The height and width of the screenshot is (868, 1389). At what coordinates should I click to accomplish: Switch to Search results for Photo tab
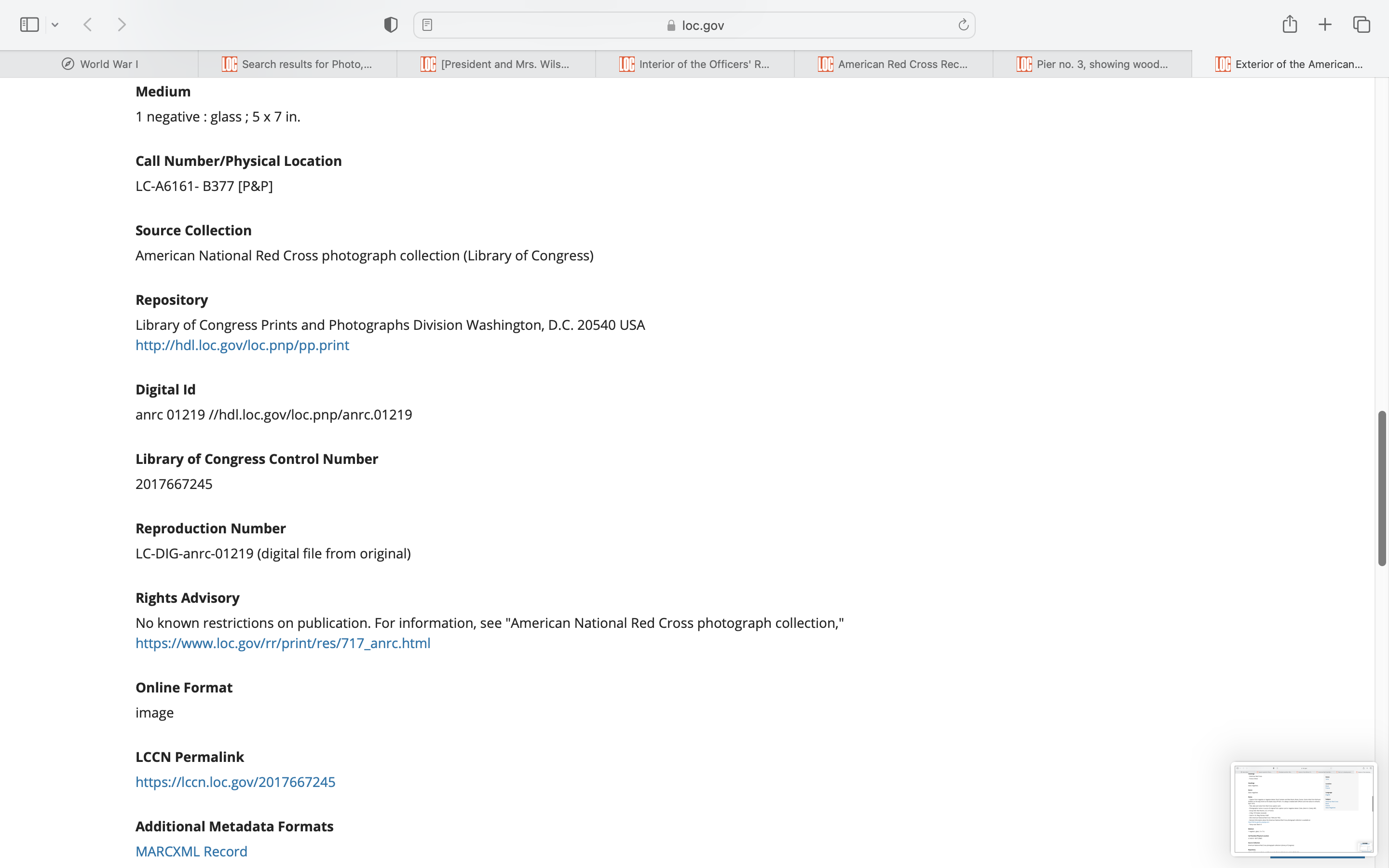click(297, 64)
